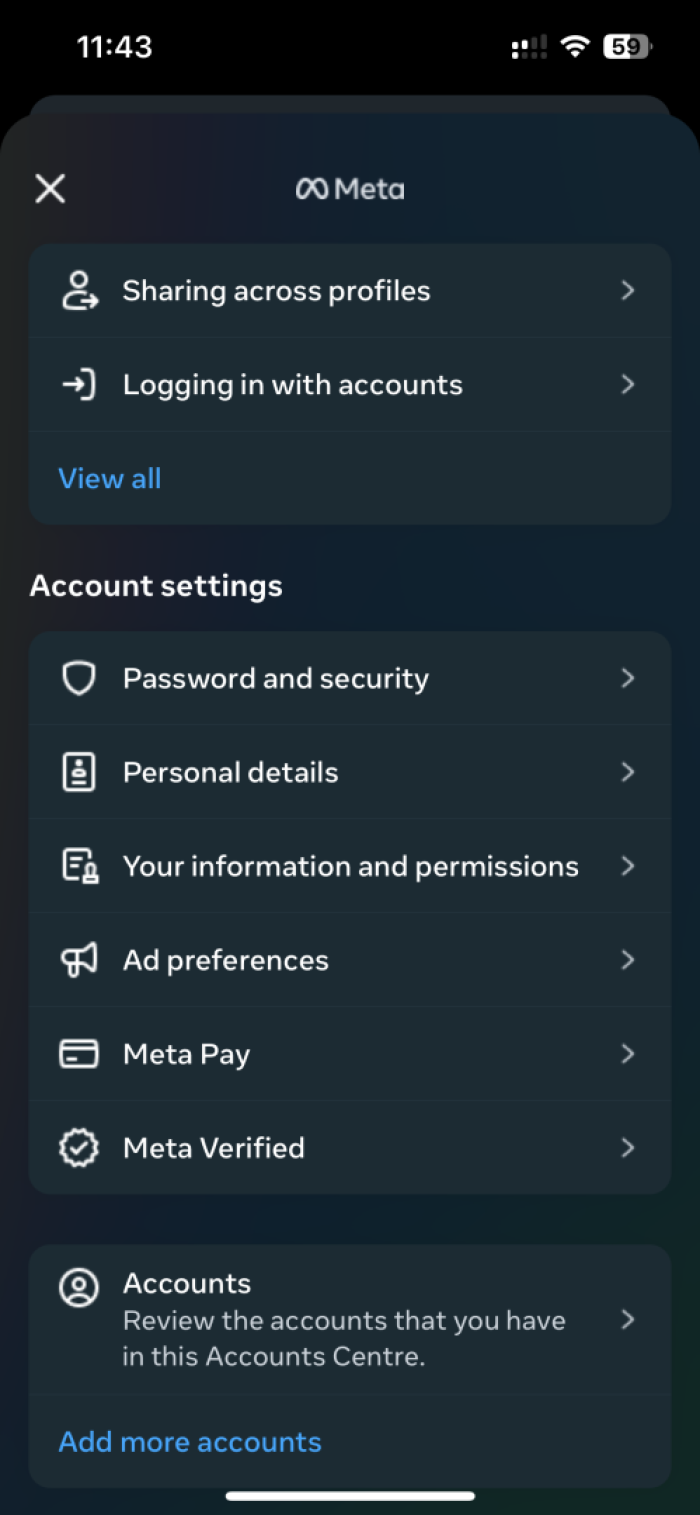Expand the Password and security section

628,678
